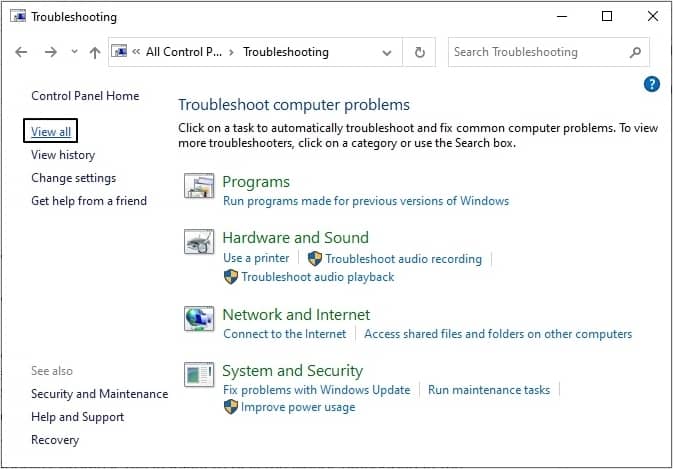Viewport: 673px width, 469px height.
Task: Open the Programs category heading
Action: pyautogui.click(x=256, y=182)
